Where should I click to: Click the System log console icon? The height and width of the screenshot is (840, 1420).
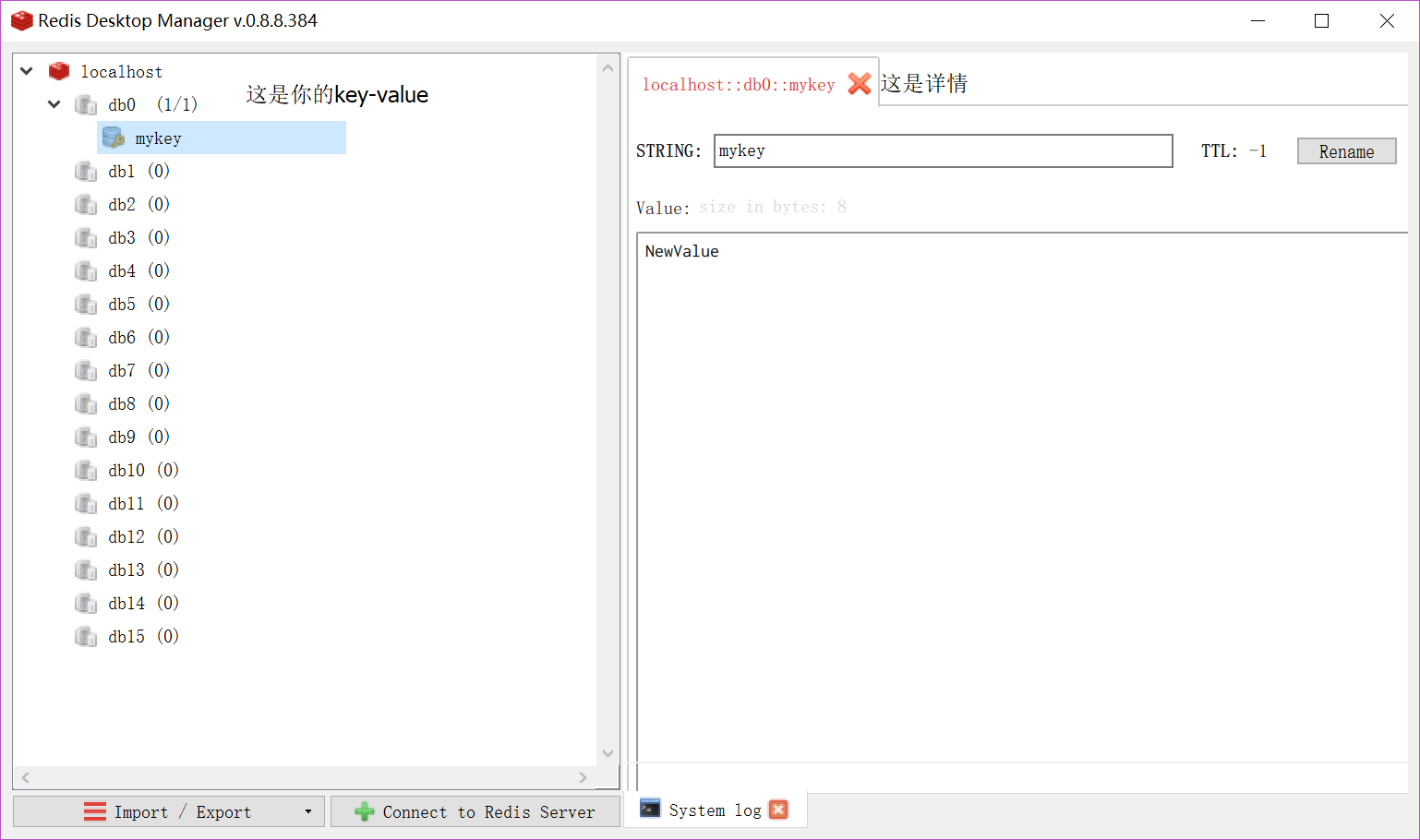tap(650, 810)
